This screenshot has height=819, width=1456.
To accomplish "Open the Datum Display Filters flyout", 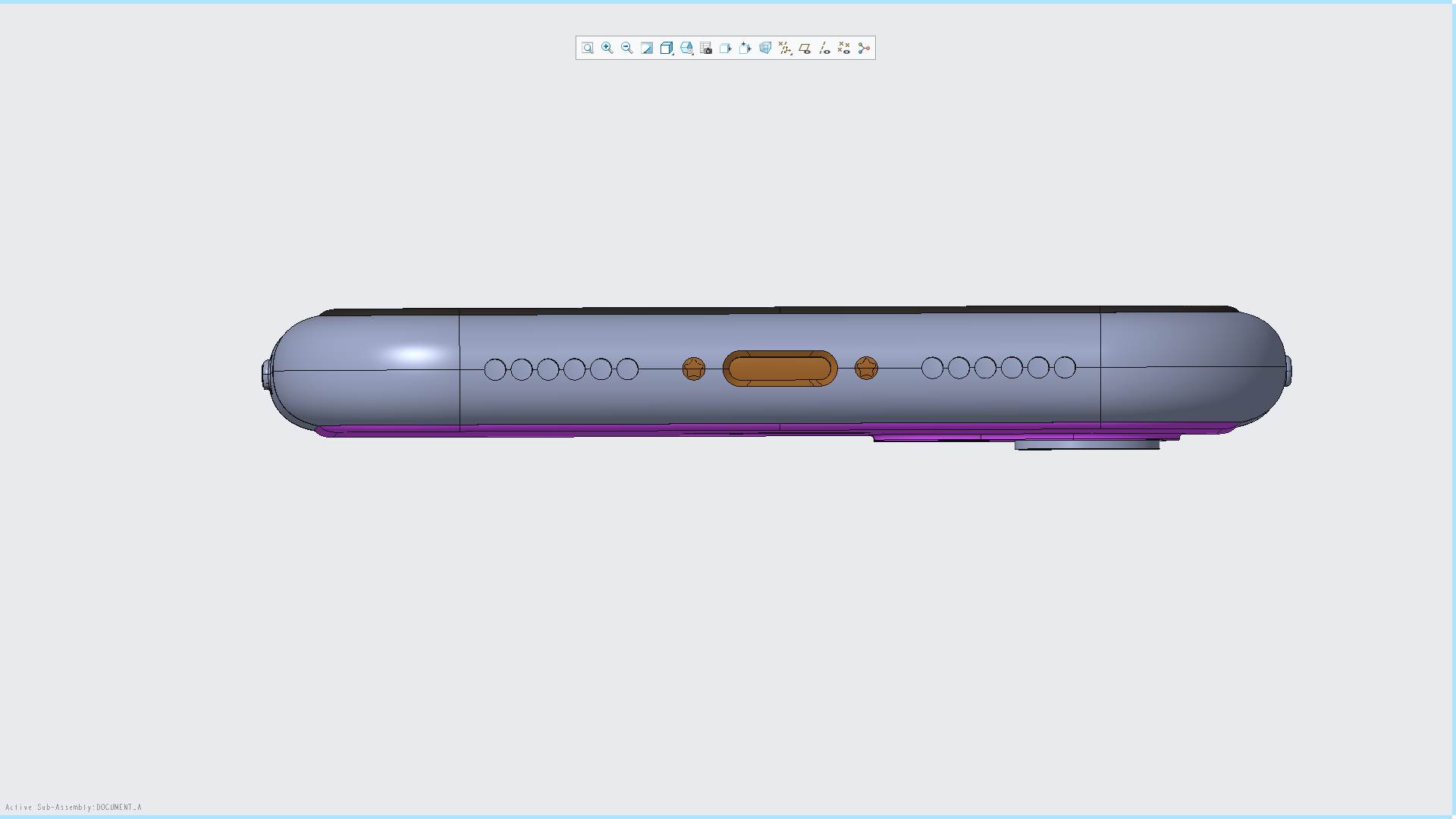I will [x=784, y=48].
